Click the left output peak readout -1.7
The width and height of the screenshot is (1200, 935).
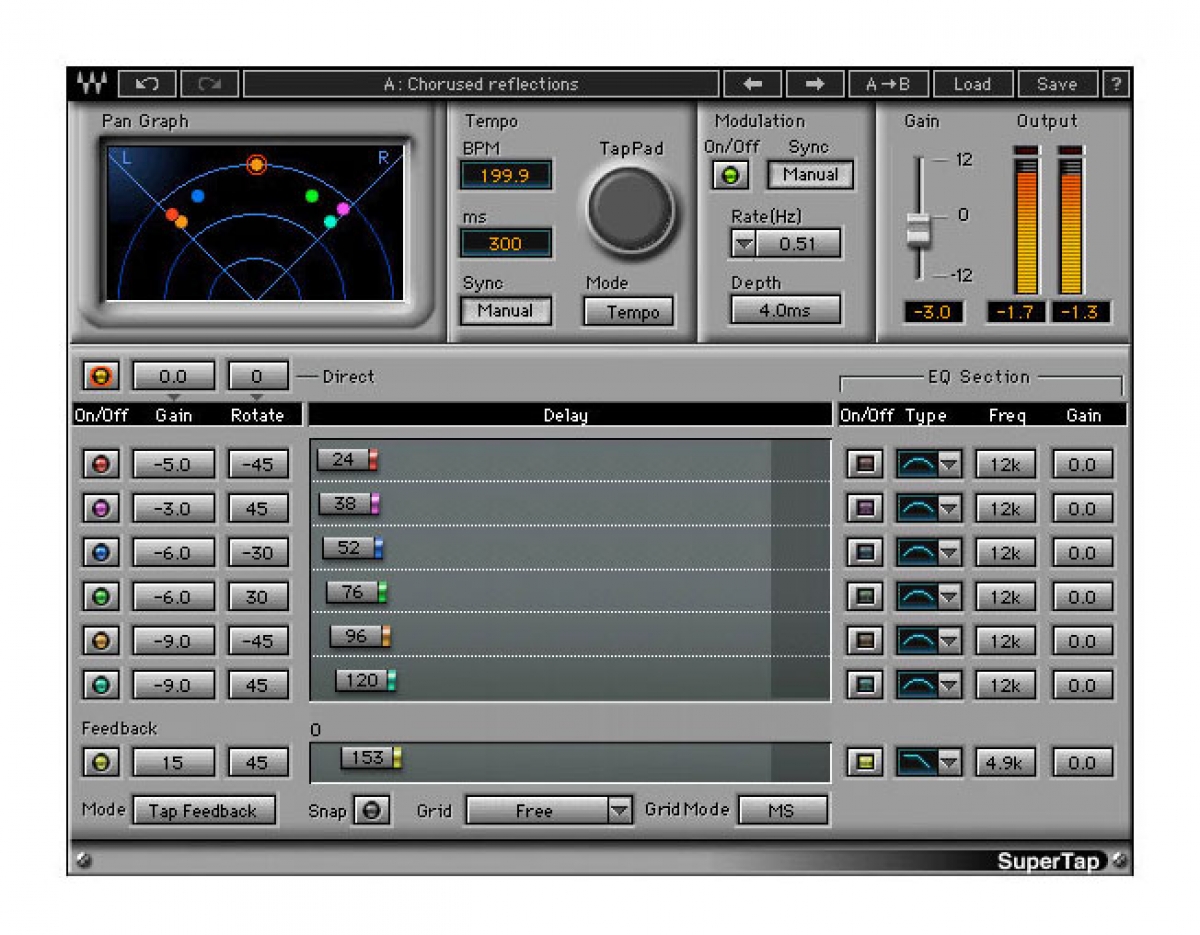pyautogui.click(x=1015, y=313)
